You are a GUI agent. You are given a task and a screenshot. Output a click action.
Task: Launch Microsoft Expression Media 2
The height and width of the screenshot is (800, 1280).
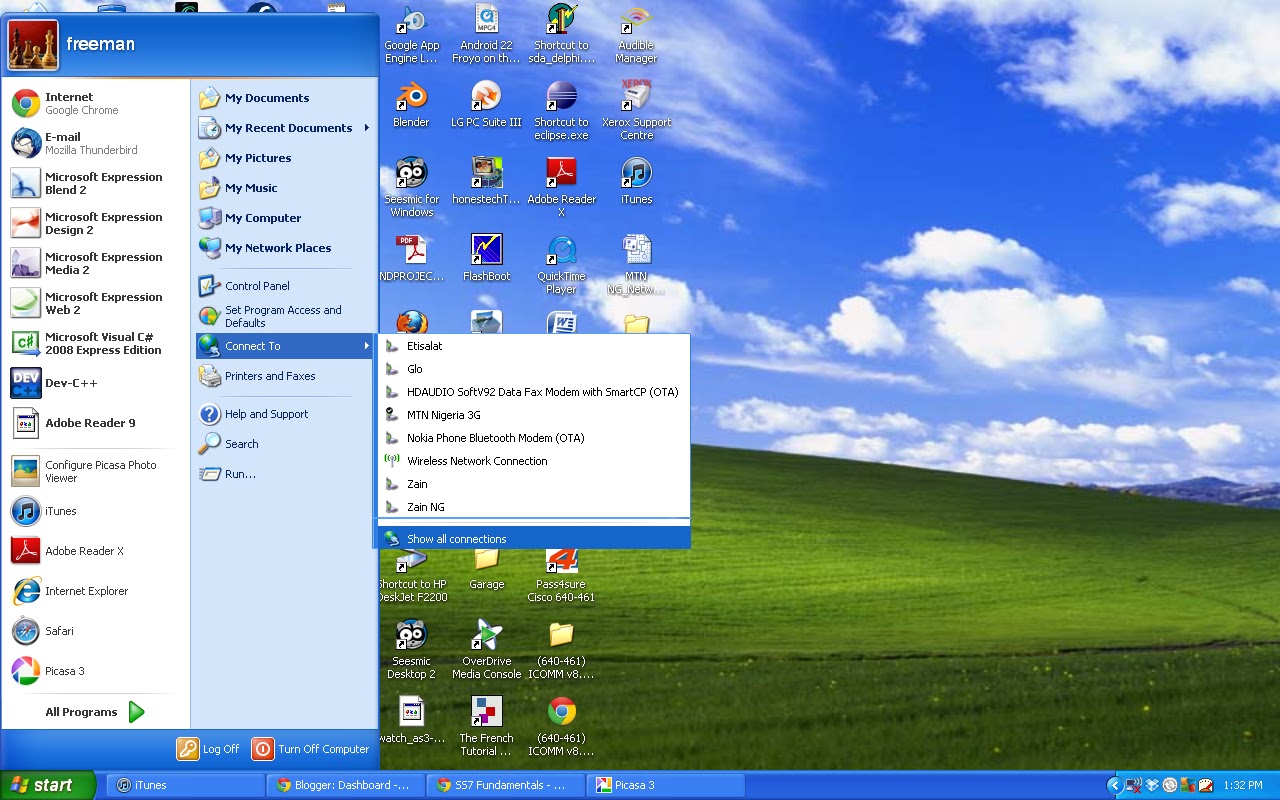coord(95,263)
